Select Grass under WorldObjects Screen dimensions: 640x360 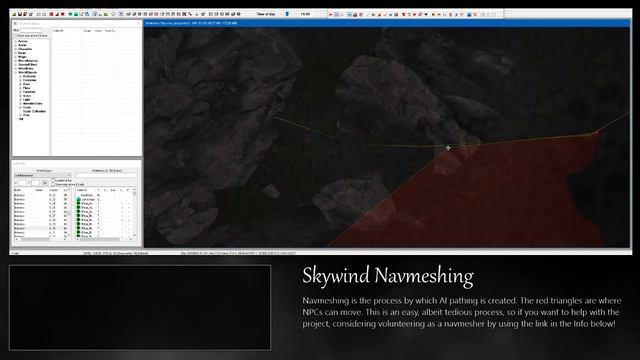coord(27,96)
